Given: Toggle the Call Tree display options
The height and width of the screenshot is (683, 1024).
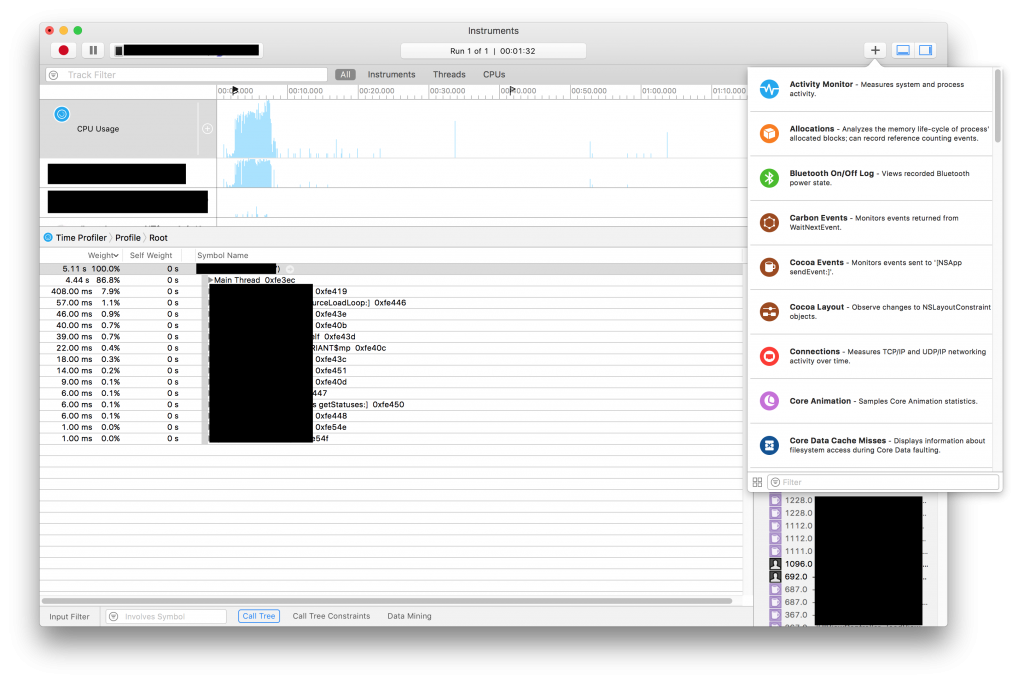Looking at the screenshot, I should point(258,616).
